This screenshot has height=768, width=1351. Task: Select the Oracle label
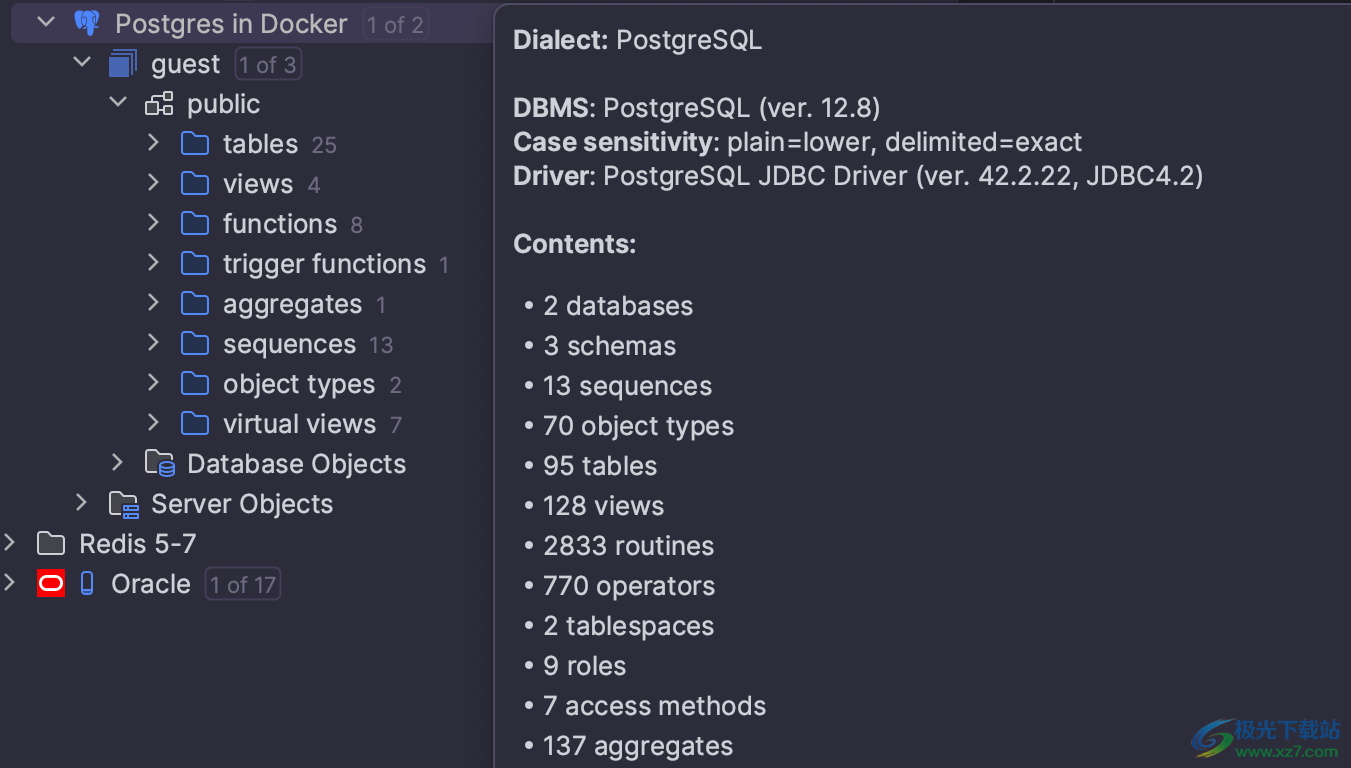coord(151,584)
